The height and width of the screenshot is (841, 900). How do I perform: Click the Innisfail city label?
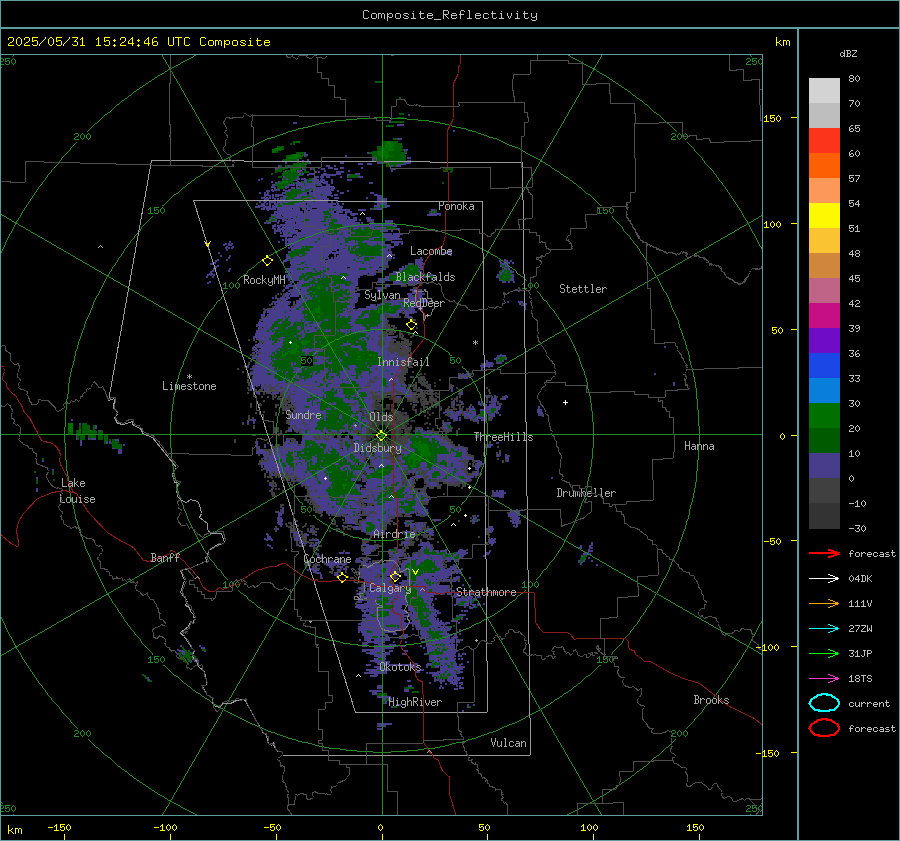click(403, 362)
